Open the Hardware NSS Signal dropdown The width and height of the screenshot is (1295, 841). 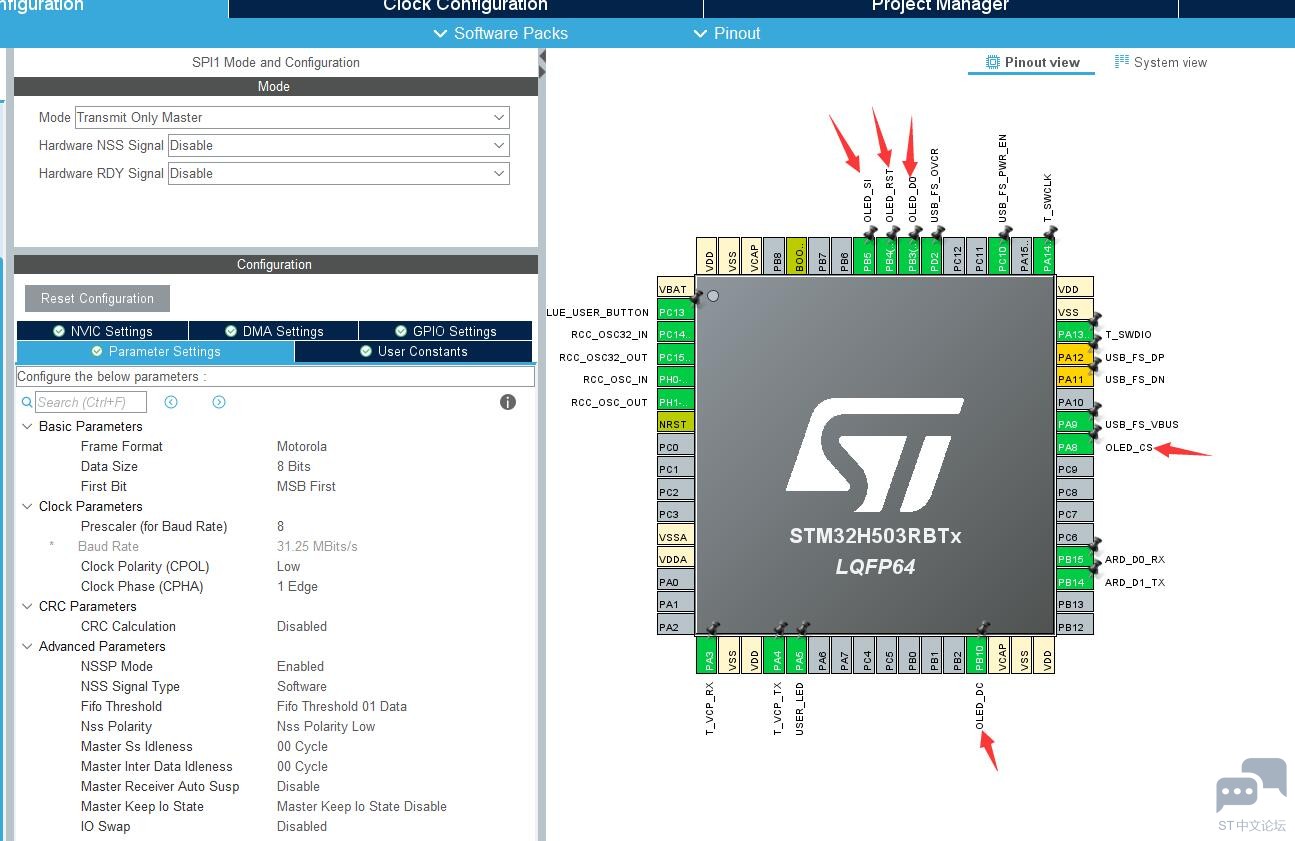(x=338, y=145)
